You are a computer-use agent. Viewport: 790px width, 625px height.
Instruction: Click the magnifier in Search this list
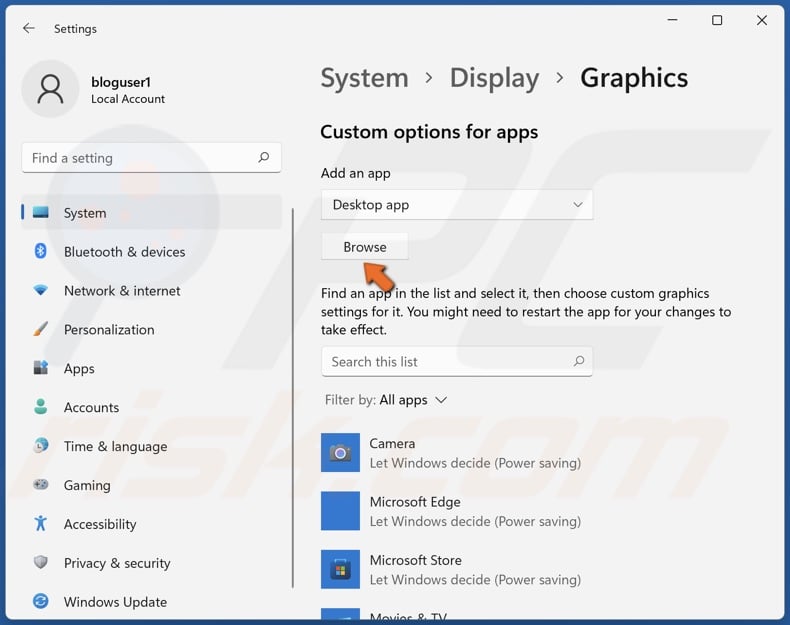point(578,361)
